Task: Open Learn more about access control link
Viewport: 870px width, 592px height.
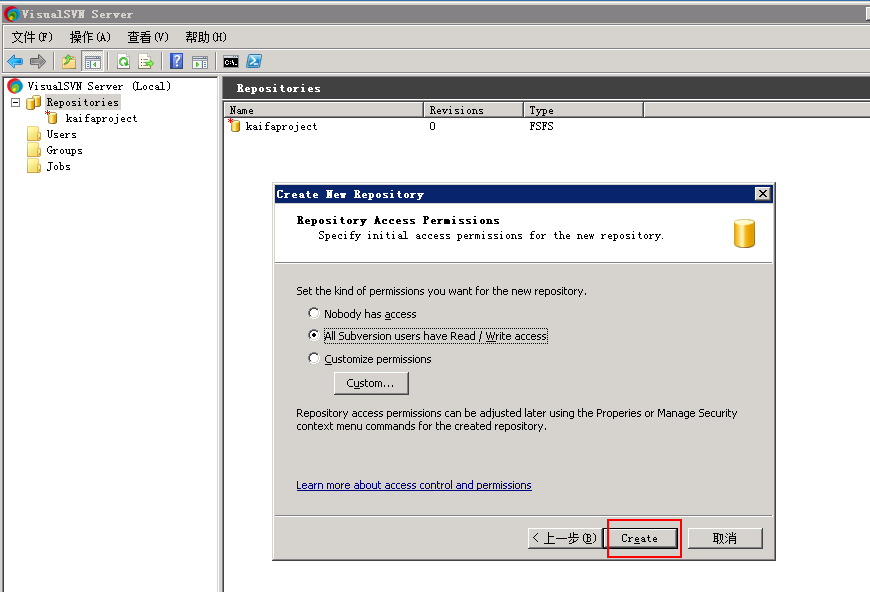Action: click(414, 485)
